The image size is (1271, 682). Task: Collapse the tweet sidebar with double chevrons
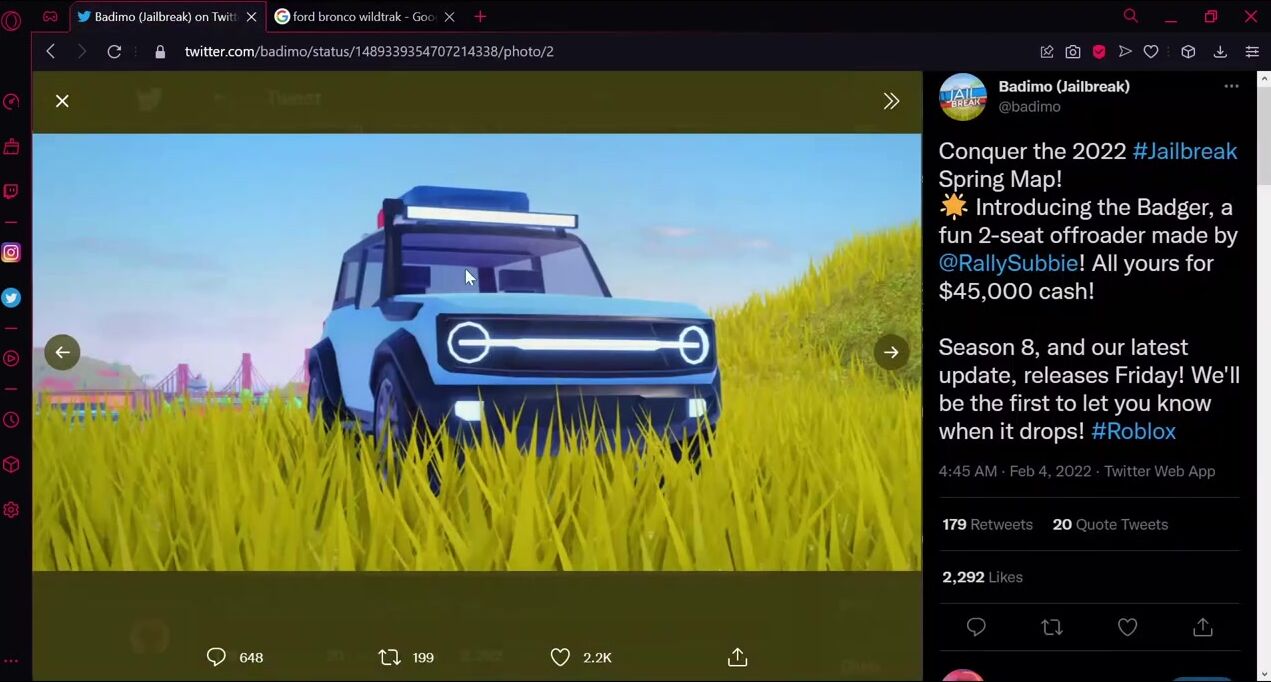(891, 101)
